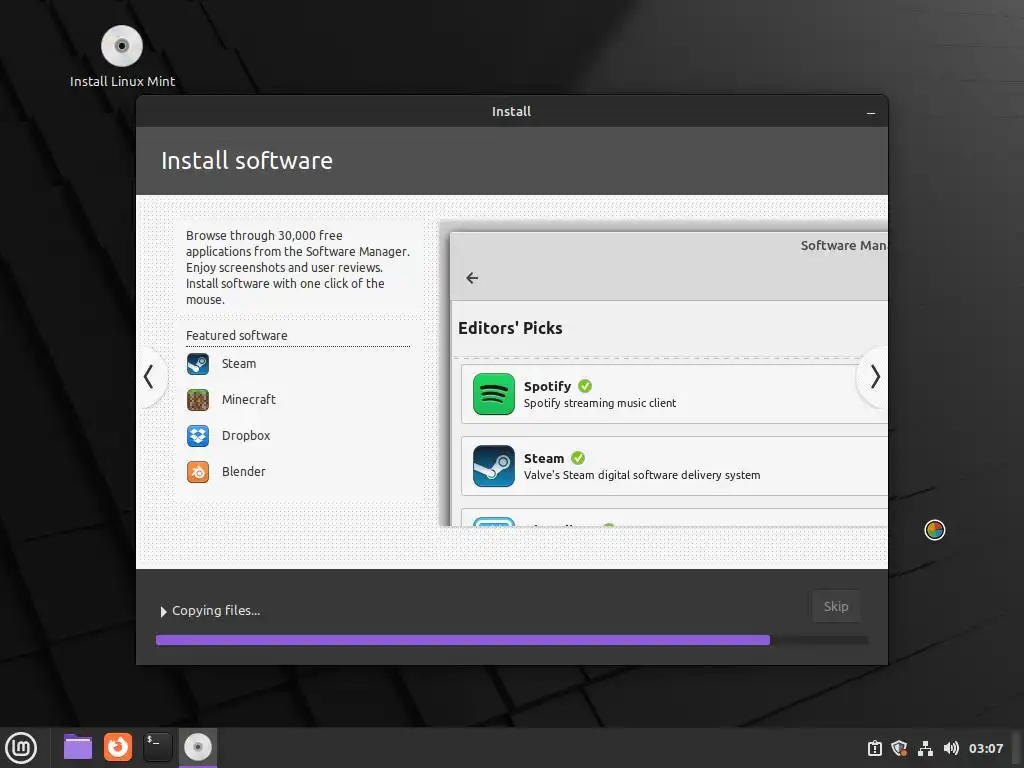Screen dimensions: 1024x768
Task: Click the Software Manager title in preview
Action: coord(844,246)
